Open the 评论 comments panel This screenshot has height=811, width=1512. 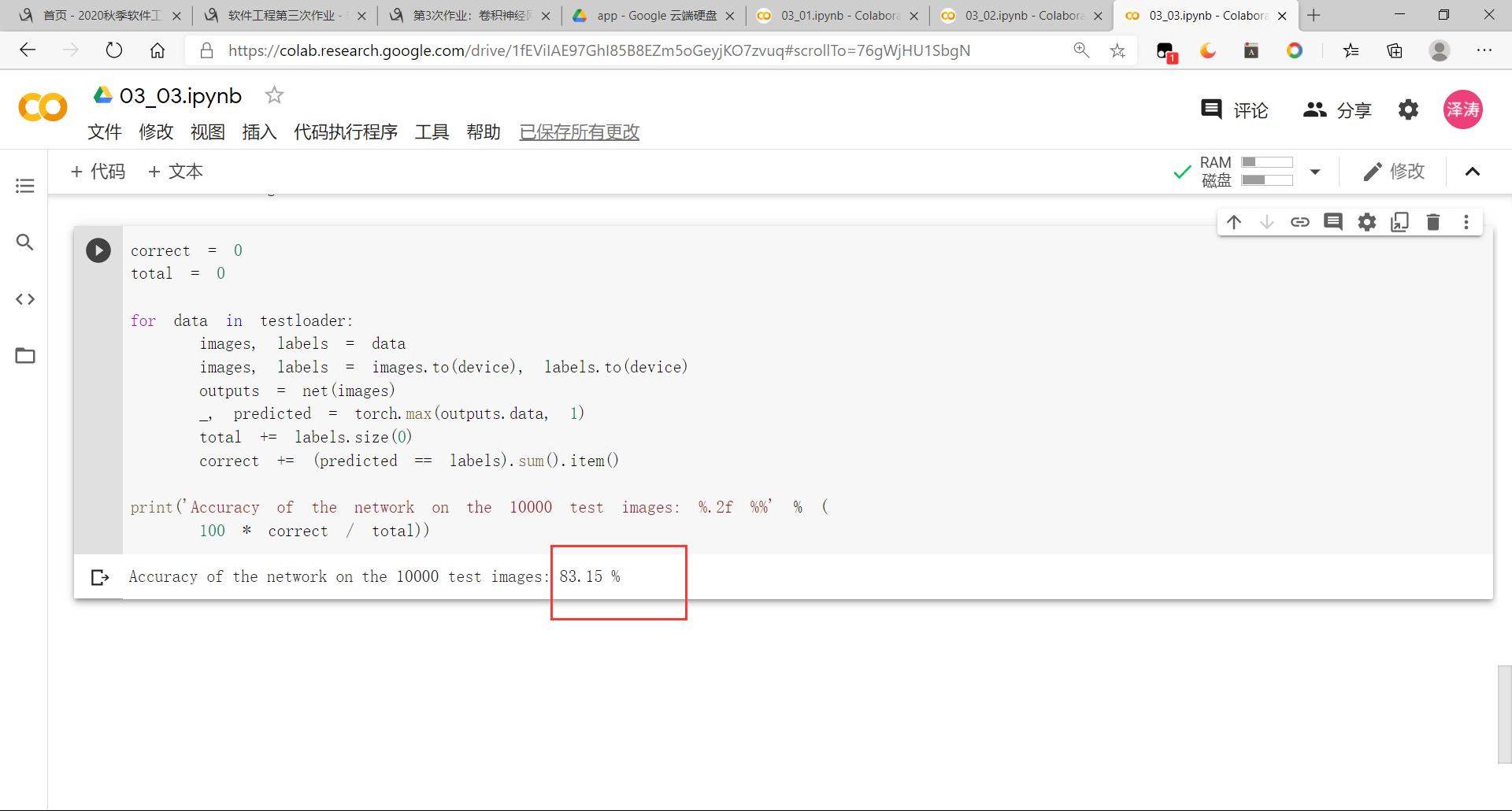pyautogui.click(x=1234, y=109)
